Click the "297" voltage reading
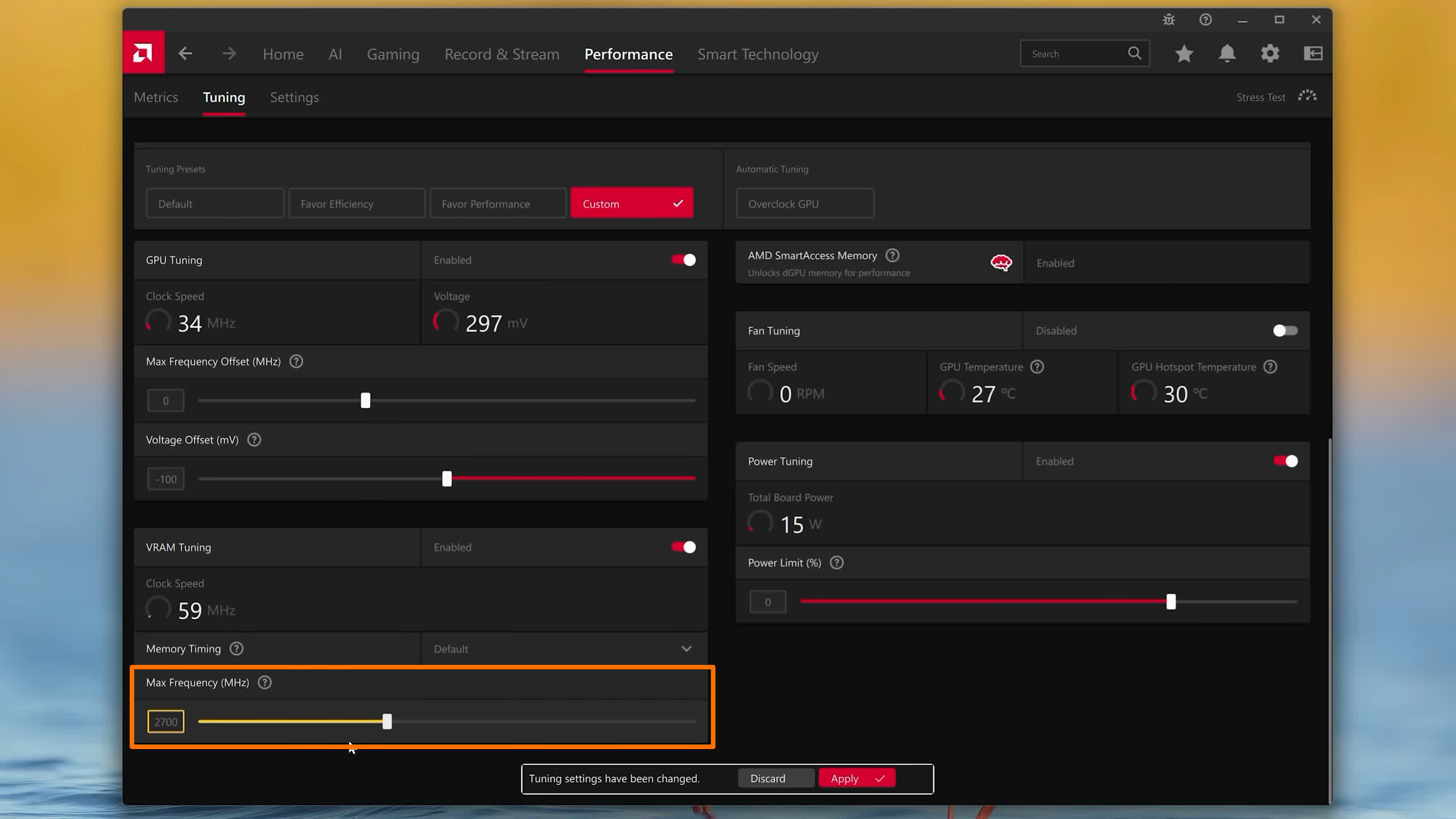 point(483,323)
